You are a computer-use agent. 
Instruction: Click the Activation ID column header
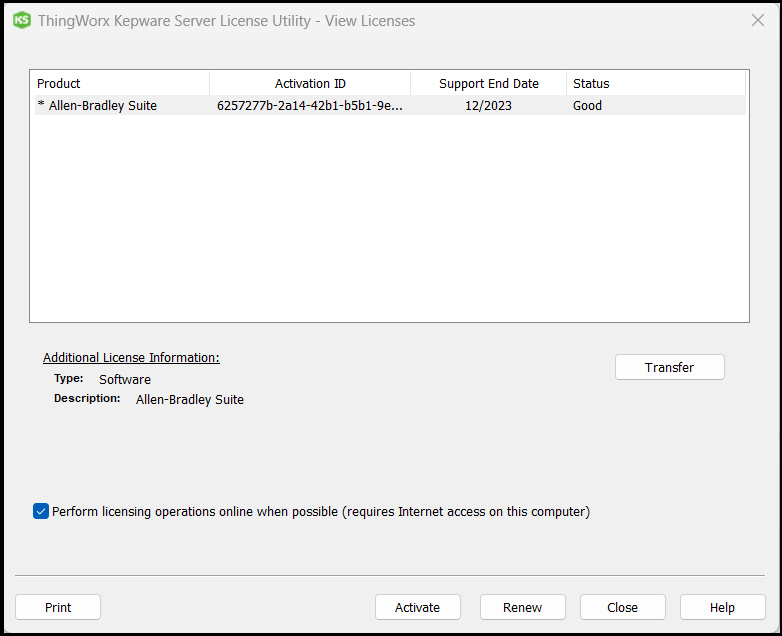(310, 83)
